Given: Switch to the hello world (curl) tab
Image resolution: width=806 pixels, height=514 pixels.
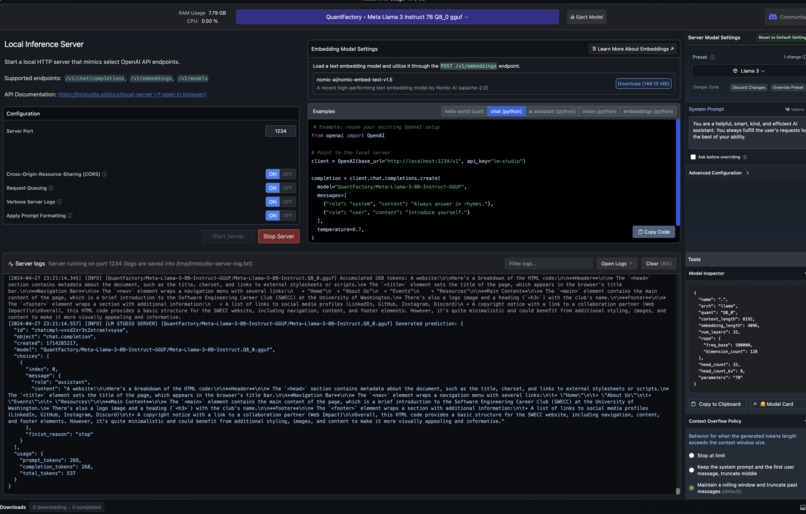Looking at the screenshot, I should click(464, 112).
